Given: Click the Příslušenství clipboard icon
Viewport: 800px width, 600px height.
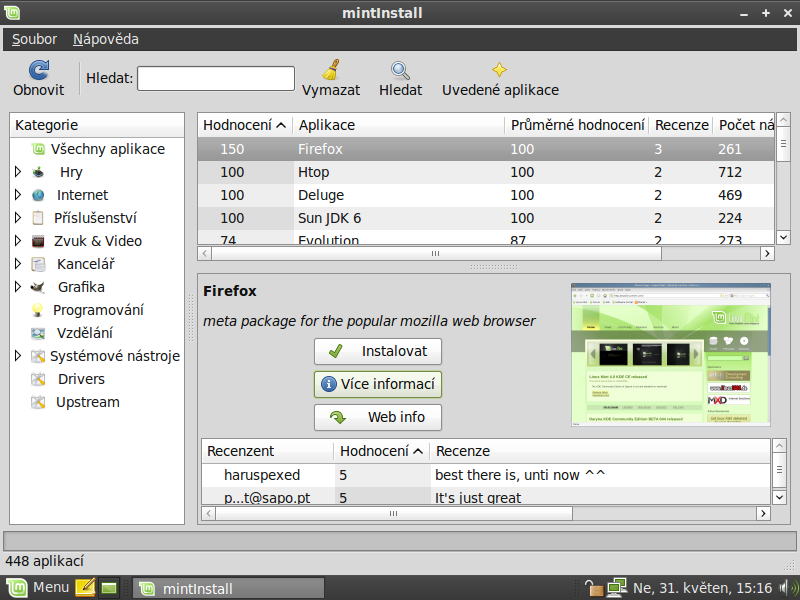Looking at the screenshot, I should coord(38,218).
